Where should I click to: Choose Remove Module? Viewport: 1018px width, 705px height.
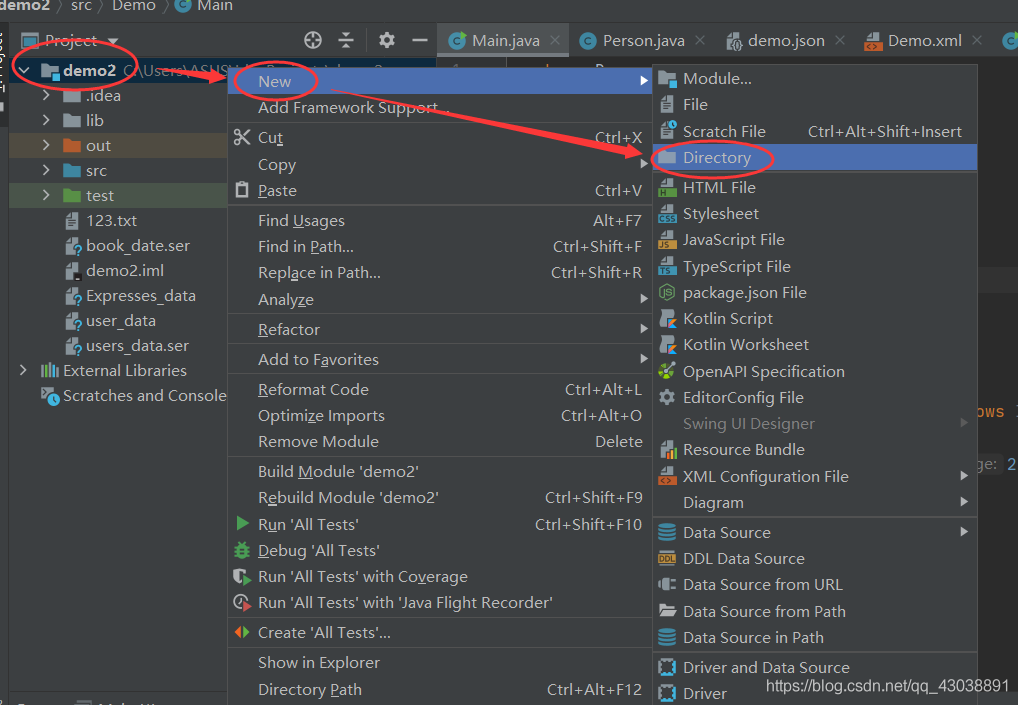(440, 441)
